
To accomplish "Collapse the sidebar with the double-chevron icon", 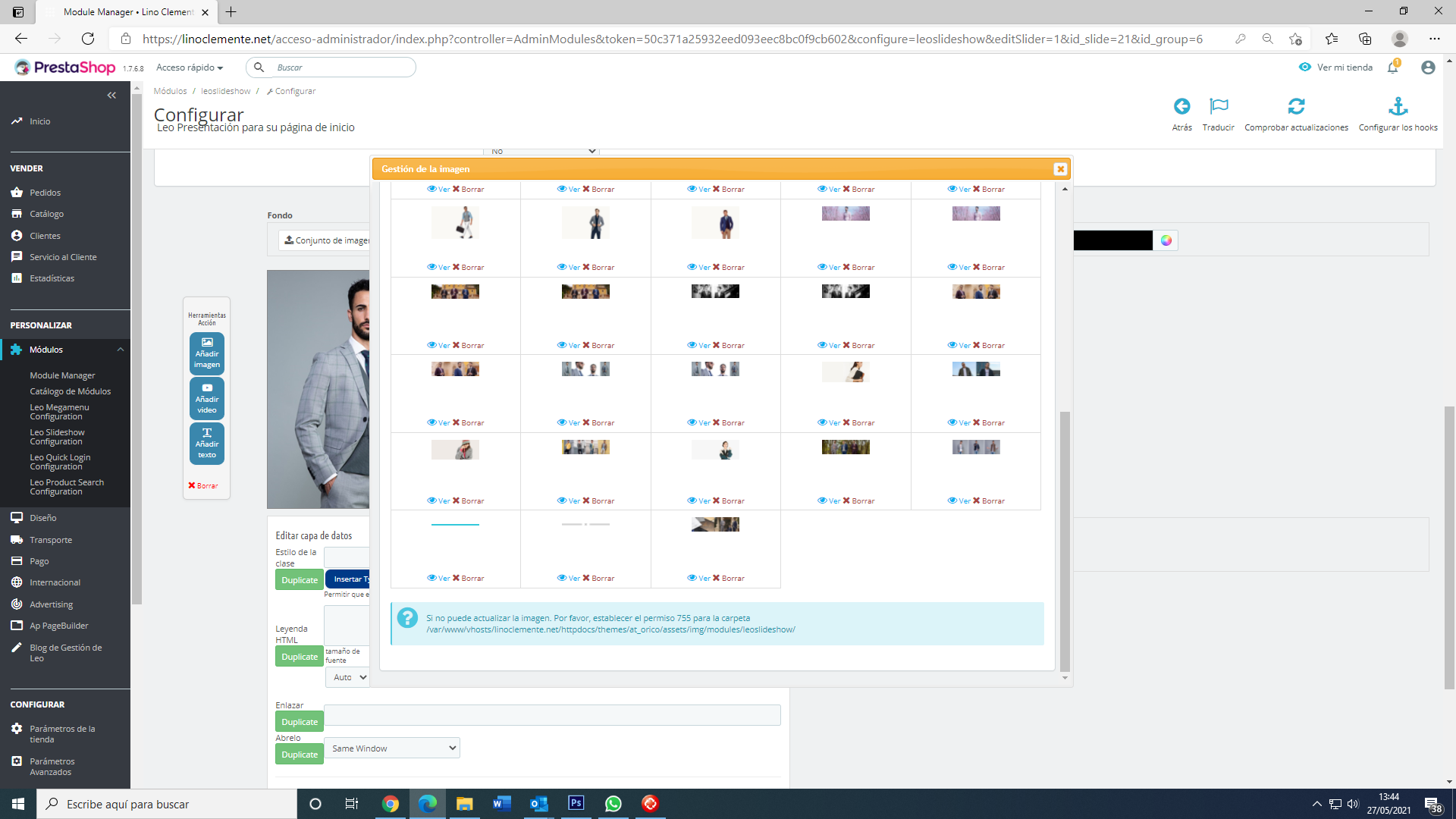I will click(111, 96).
